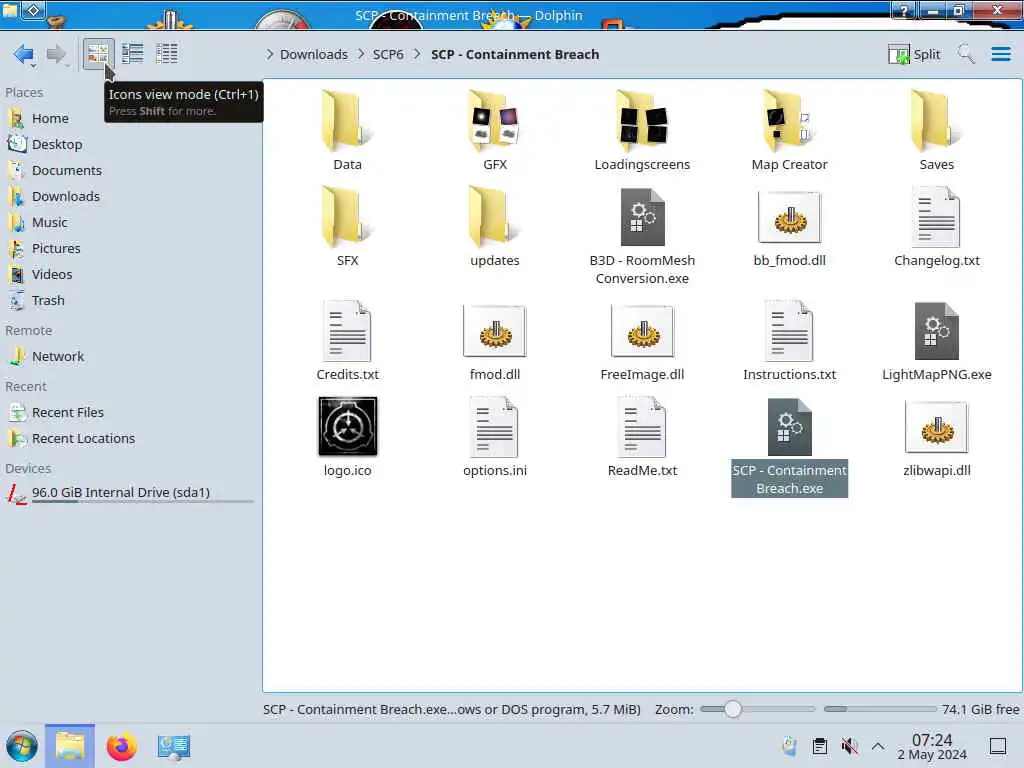Open the window menu icon in title bar

coord(33,10)
